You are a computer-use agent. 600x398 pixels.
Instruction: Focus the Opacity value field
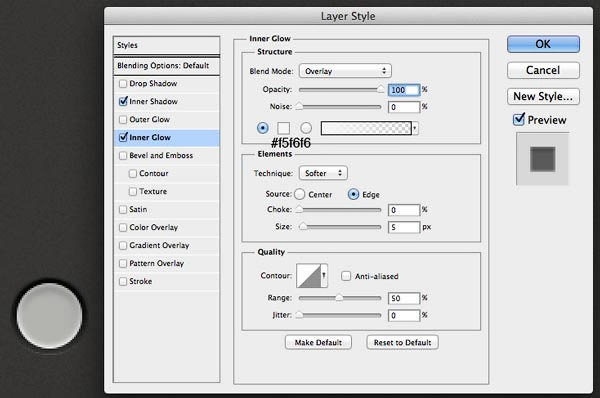[404, 90]
